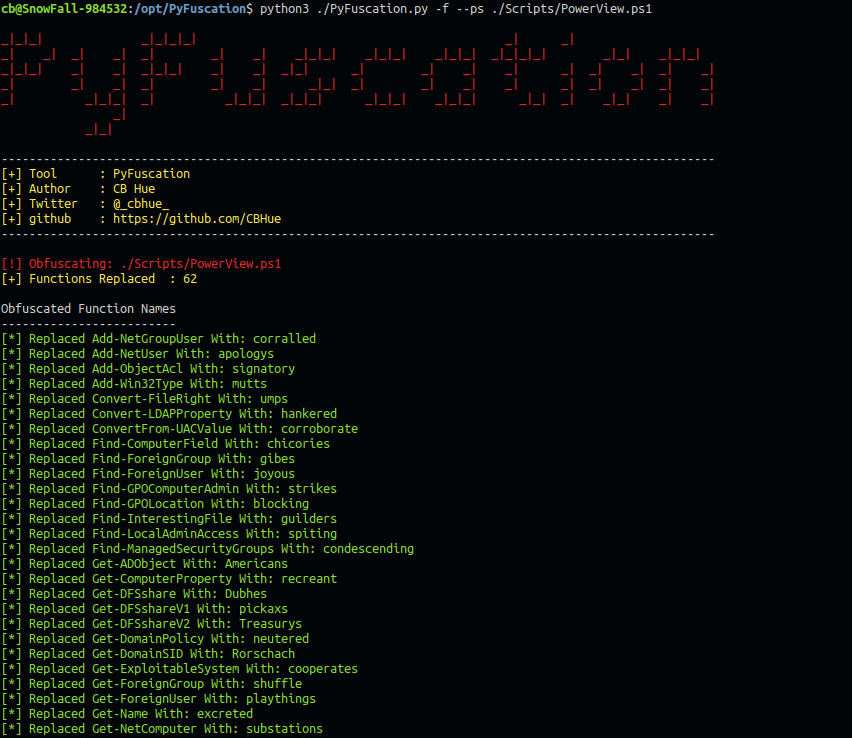Select the Twitter handle @_cbhue_
Viewport: 852px width, 738px height.
click(141, 204)
